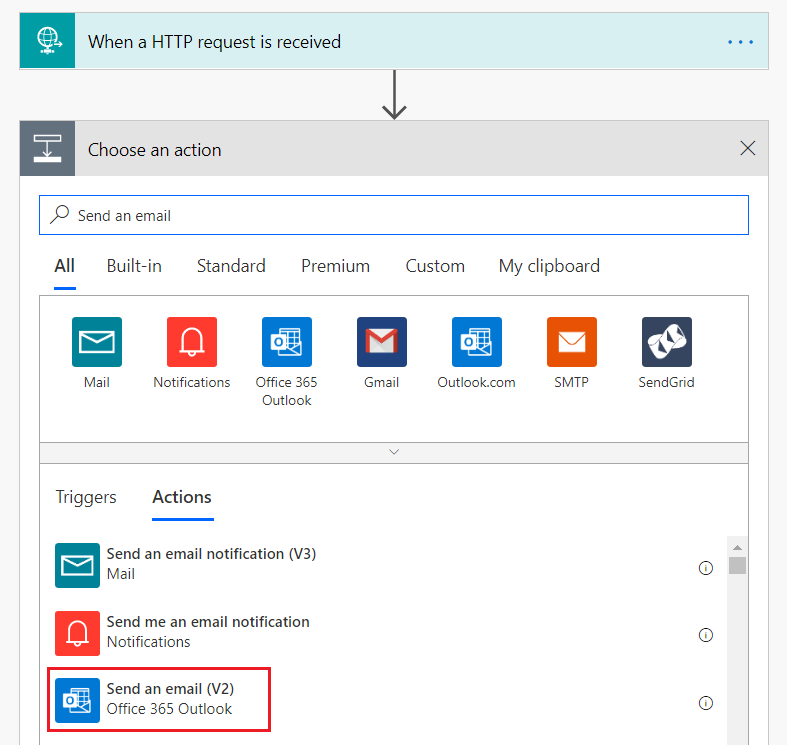The height and width of the screenshot is (745, 787).
Task: Click the Send an email search field
Action: point(400,215)
